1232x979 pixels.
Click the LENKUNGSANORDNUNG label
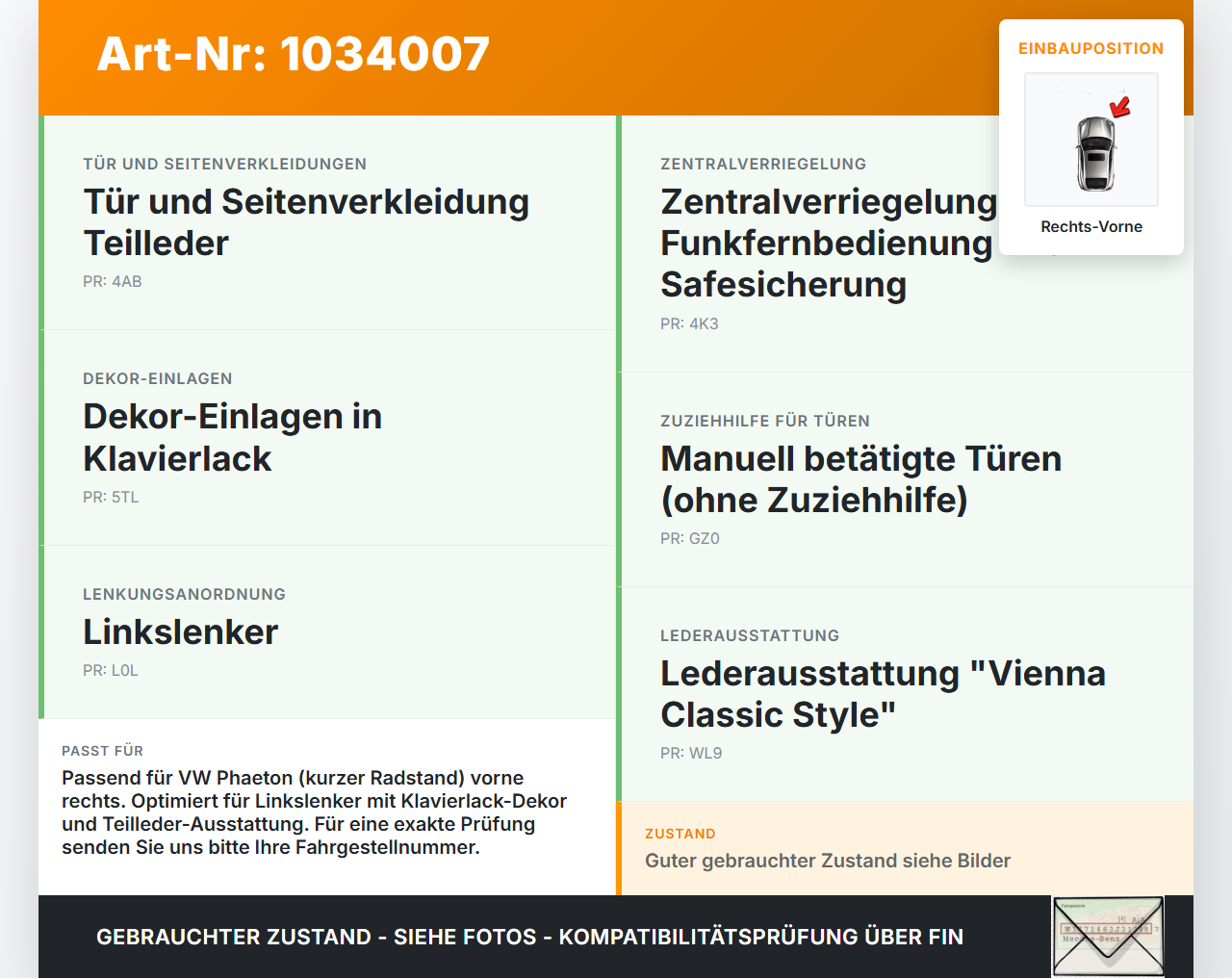[x=185, y=594]
